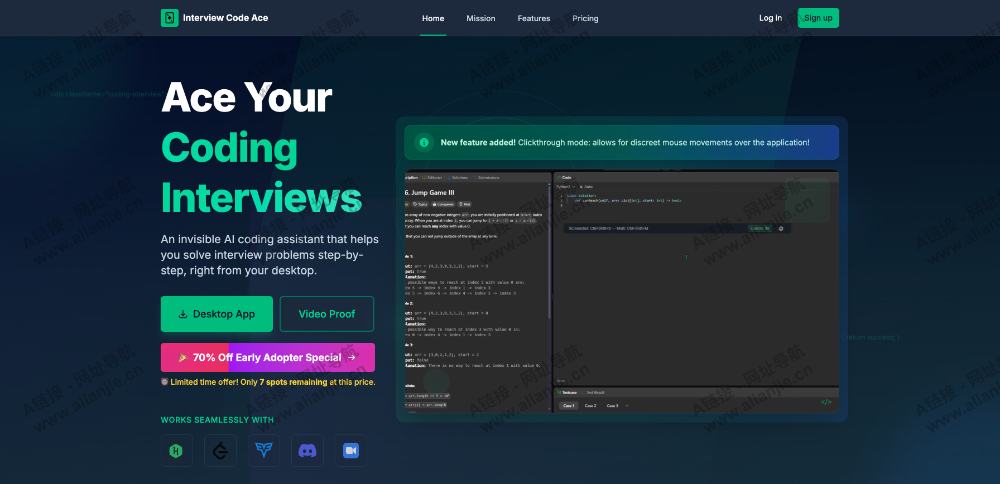Click the download arrow icon on Desktop App
Viewport: 1000px width, 484px height.
point(182,314)
